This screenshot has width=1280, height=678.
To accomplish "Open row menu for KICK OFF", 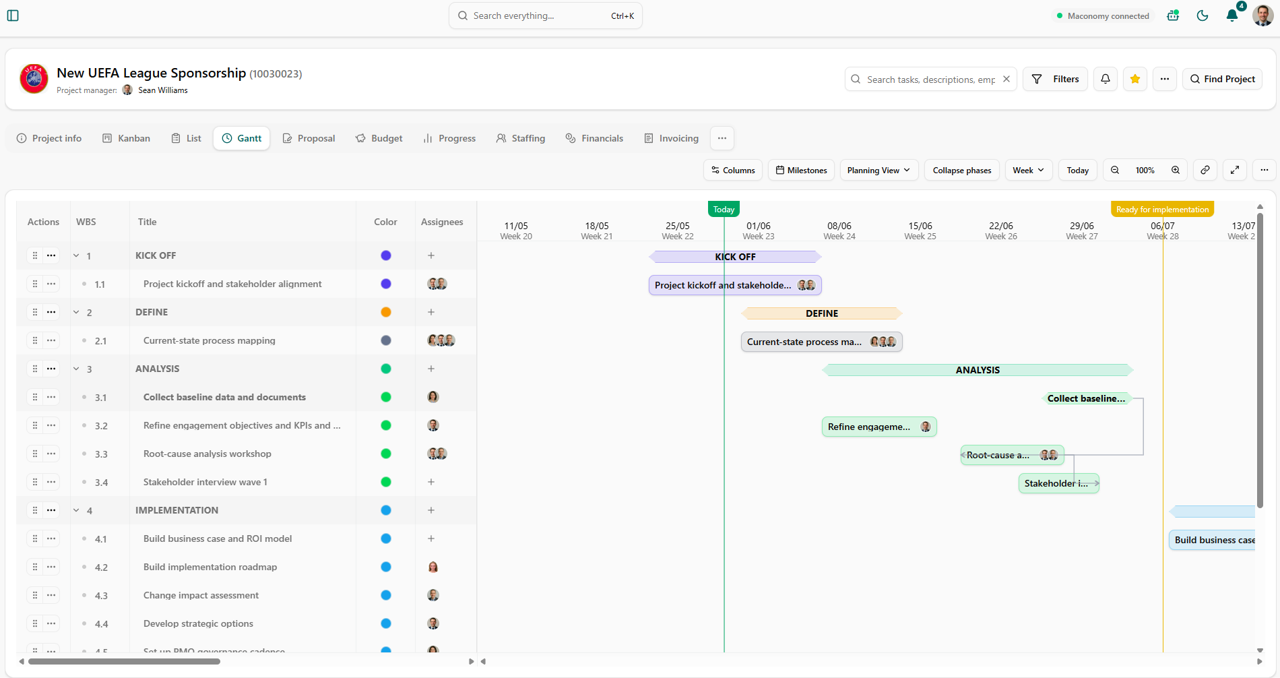I will [x=51, y=256].
